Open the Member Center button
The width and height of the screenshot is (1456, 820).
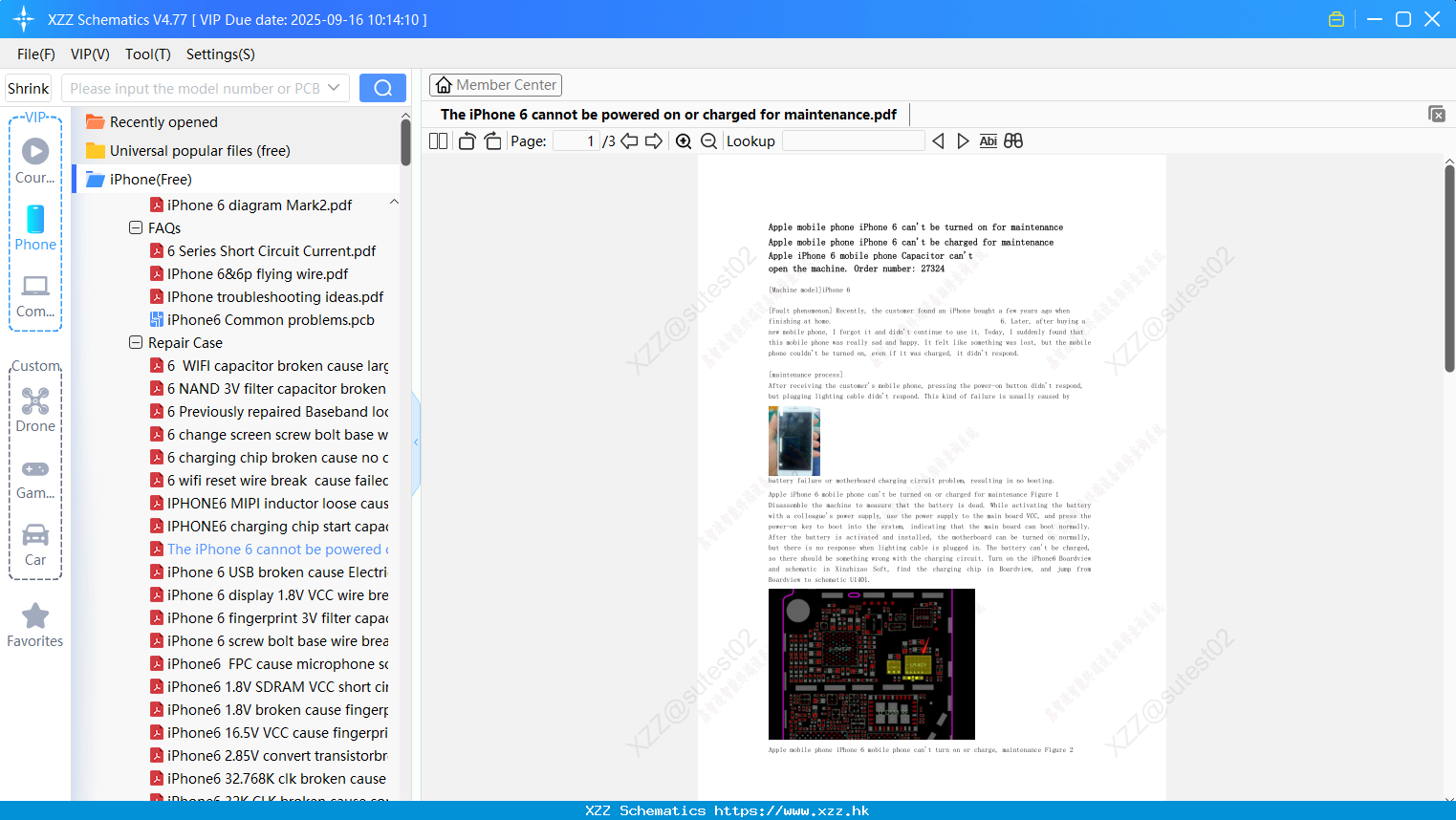495,85
